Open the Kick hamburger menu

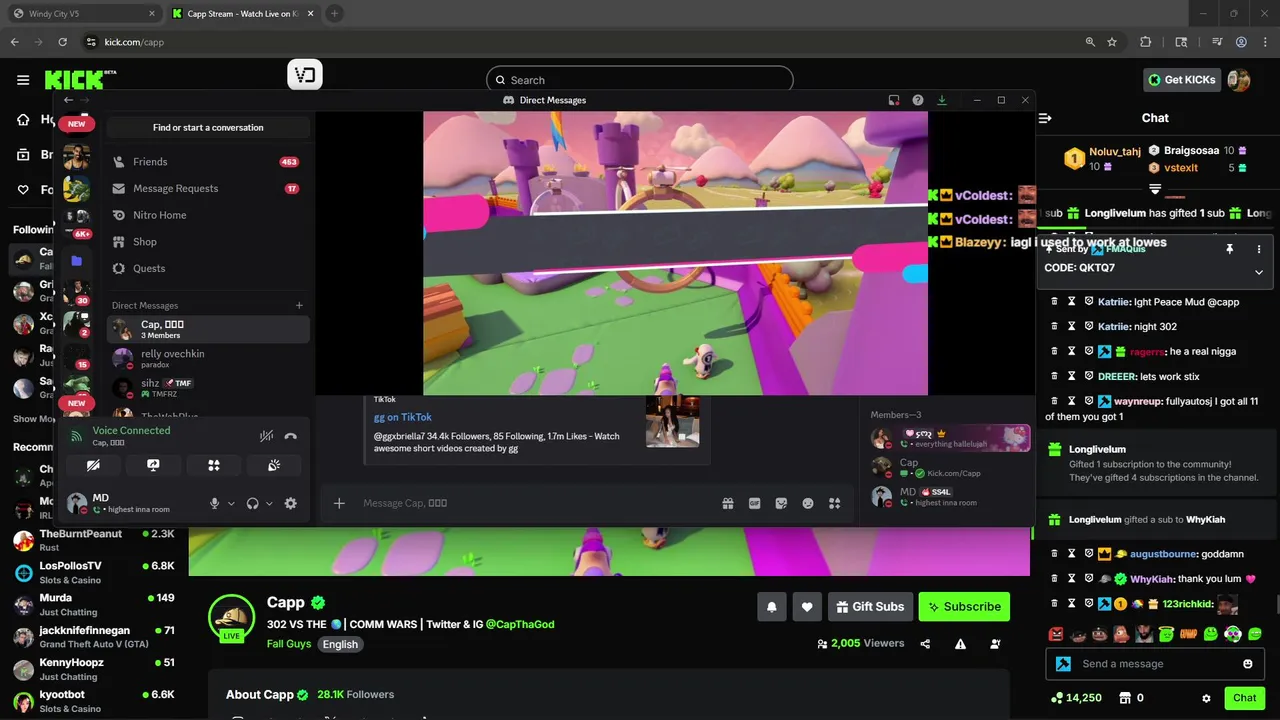tap(23, 80)
